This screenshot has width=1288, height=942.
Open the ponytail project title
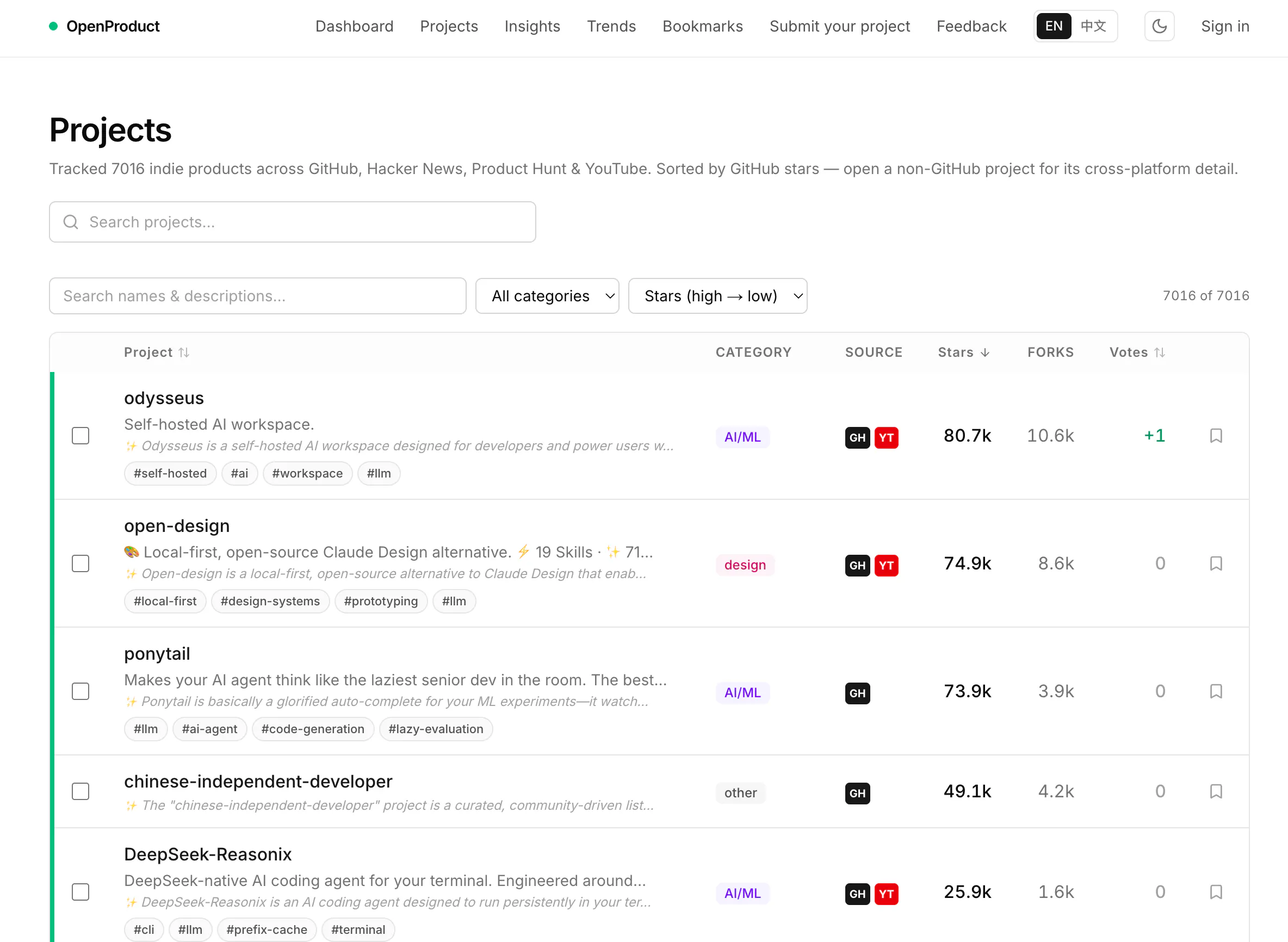coord(157,653)
